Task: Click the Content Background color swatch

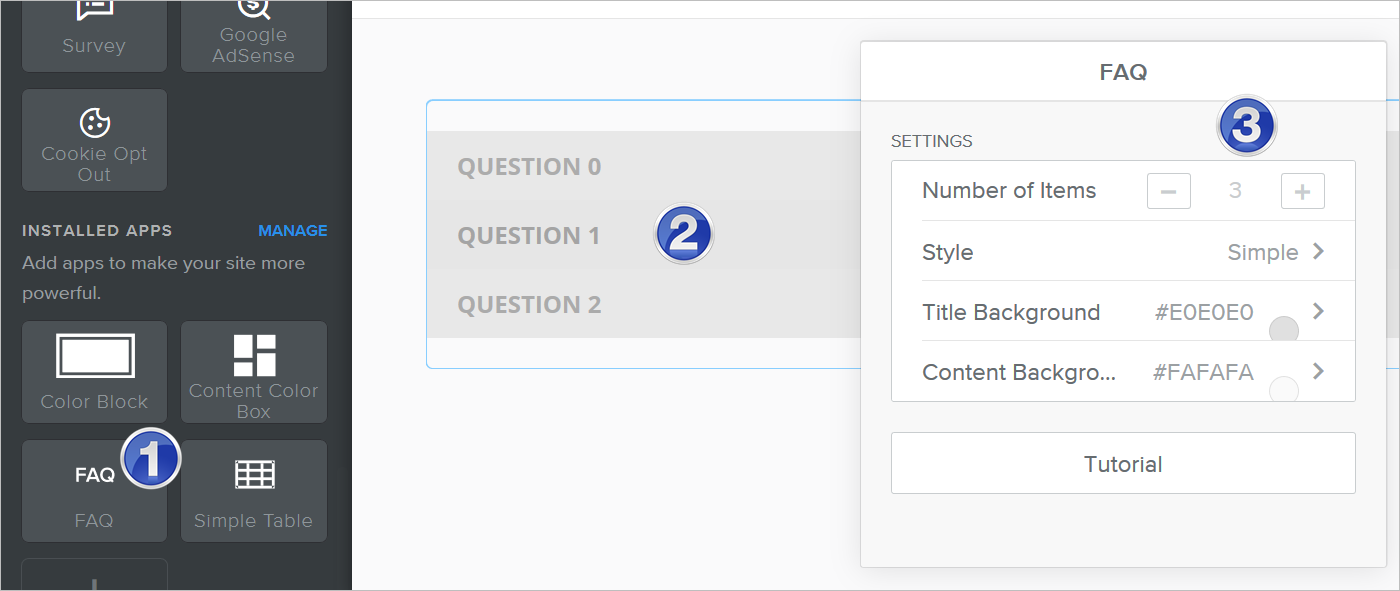Action: pyautogui.click(x=1283, y=389)
